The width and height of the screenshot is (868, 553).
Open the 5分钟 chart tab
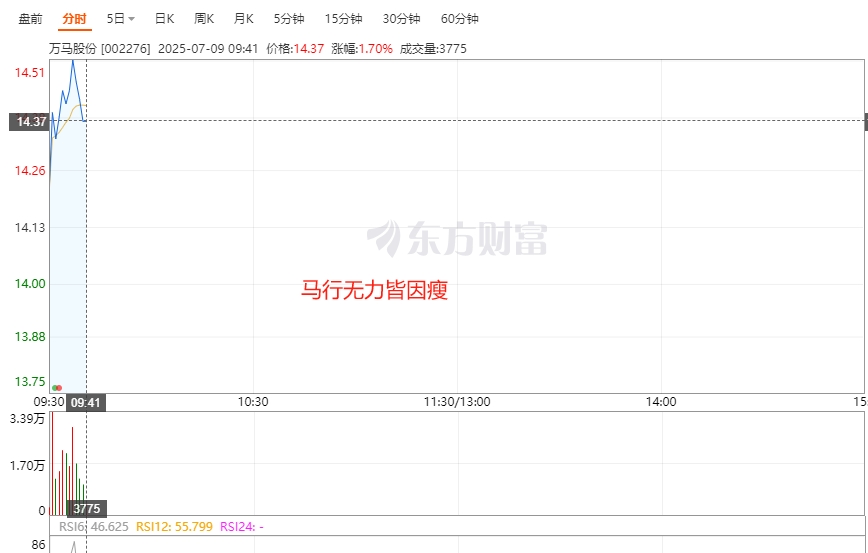coord(289,19)
